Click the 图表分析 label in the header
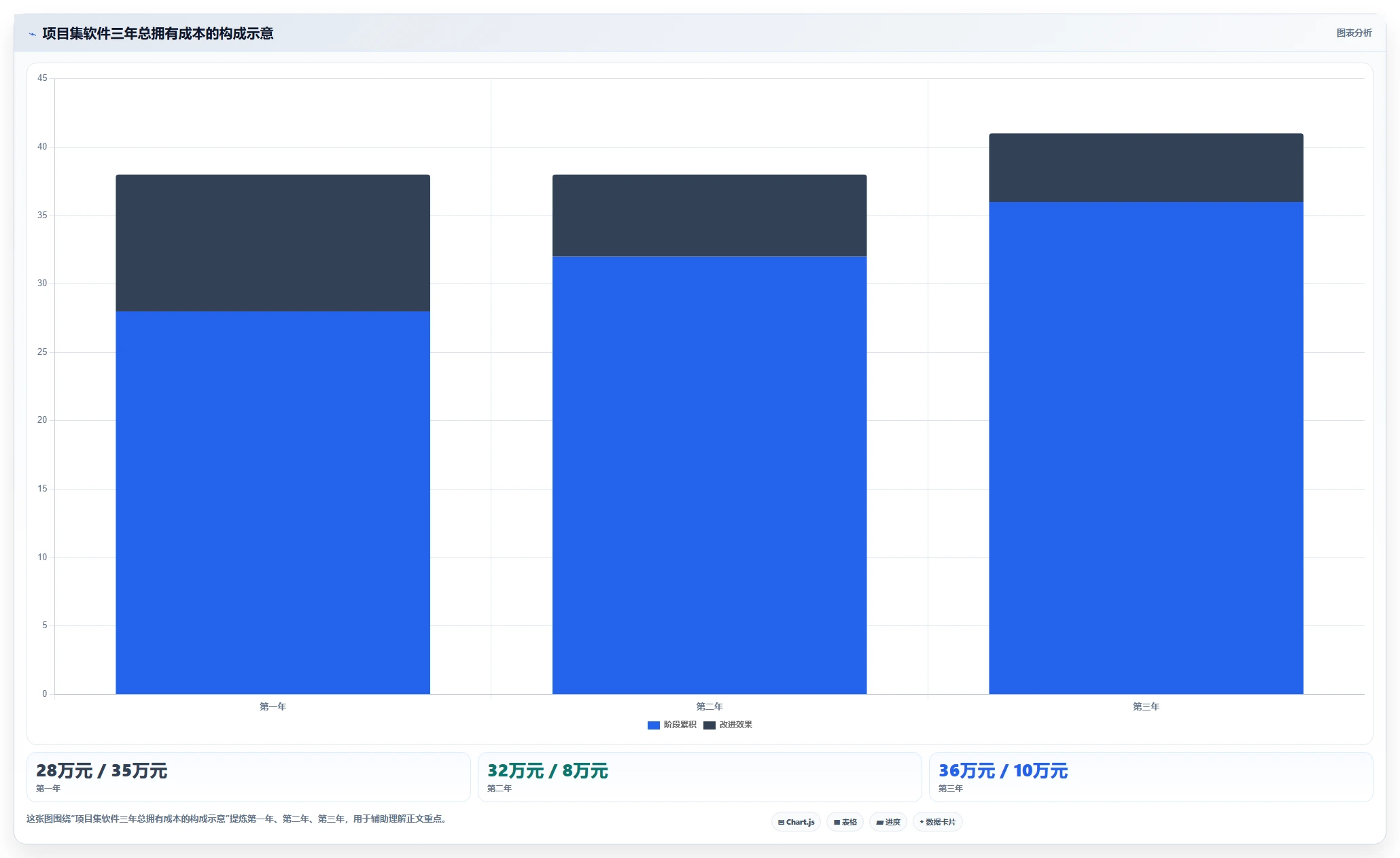Image resolution: width=1400 pixels, height=858 pixels. (x=1354, y=33)
